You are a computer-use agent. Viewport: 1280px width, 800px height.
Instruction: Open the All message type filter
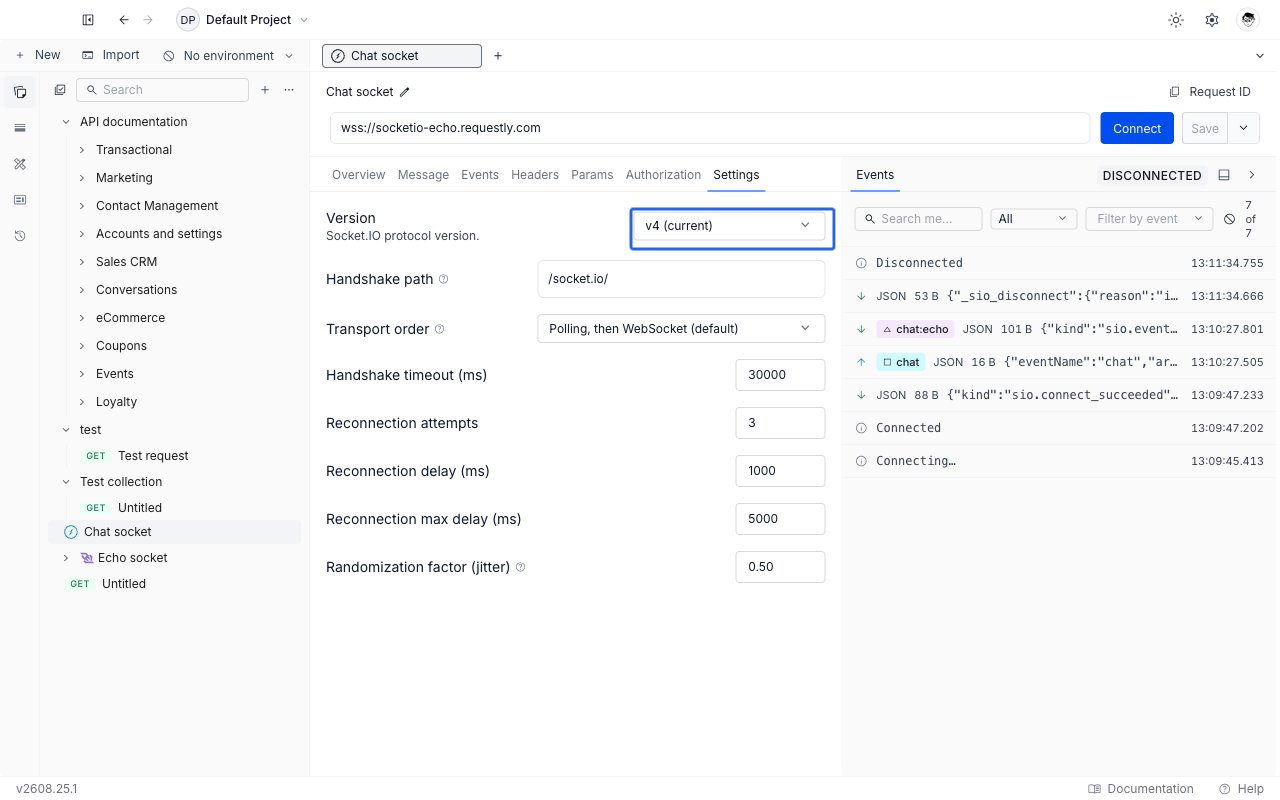[1033, 219]
